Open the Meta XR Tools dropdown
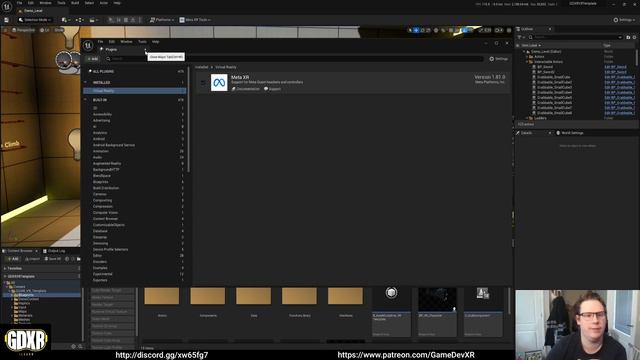 [195, 20]
